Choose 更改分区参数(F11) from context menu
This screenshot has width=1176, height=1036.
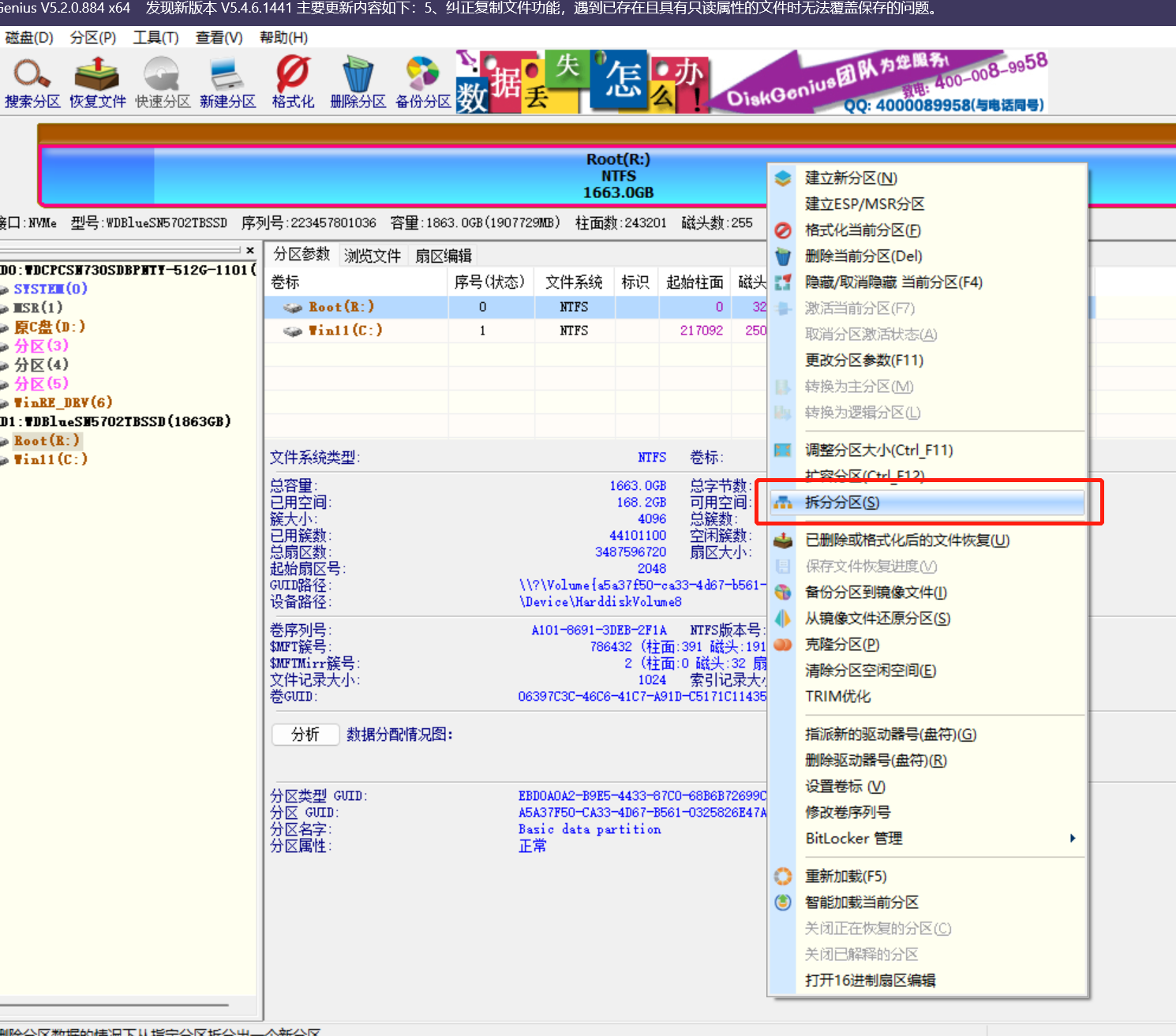pos(864,361)
